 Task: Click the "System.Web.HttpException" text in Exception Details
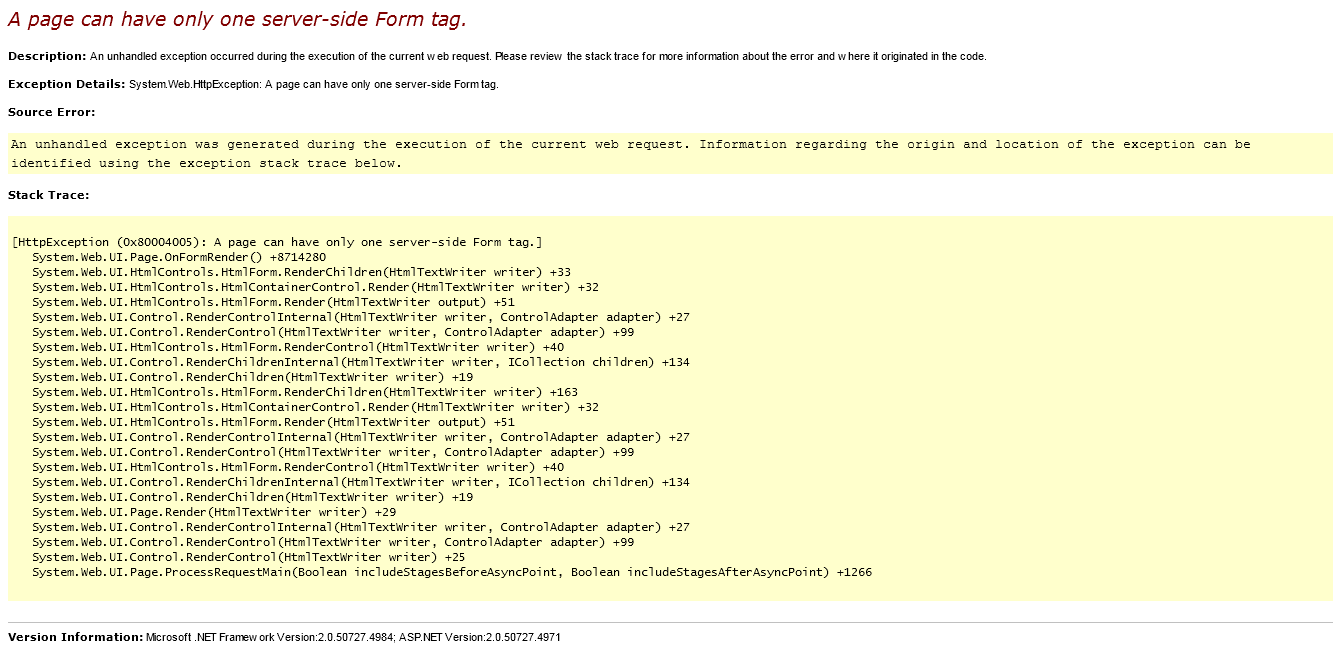(194, 84)
